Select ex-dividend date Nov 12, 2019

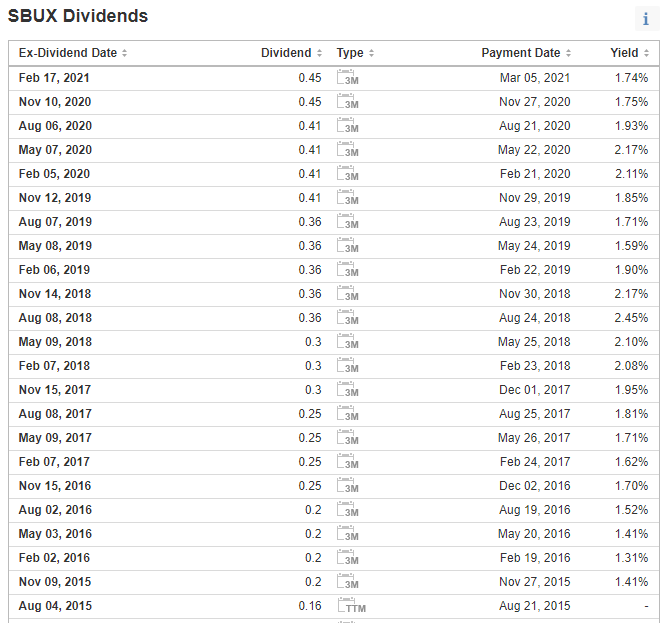[55, 198]
